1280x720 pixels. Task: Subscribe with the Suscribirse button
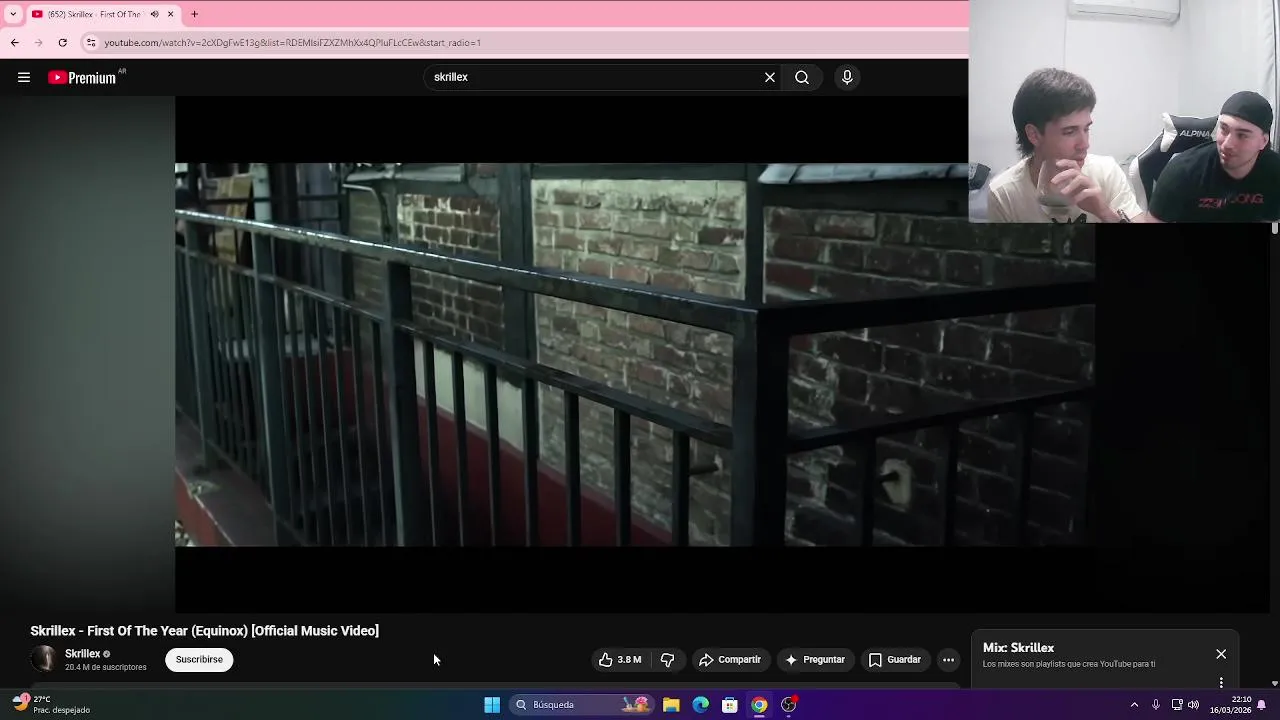coord(199,660)
